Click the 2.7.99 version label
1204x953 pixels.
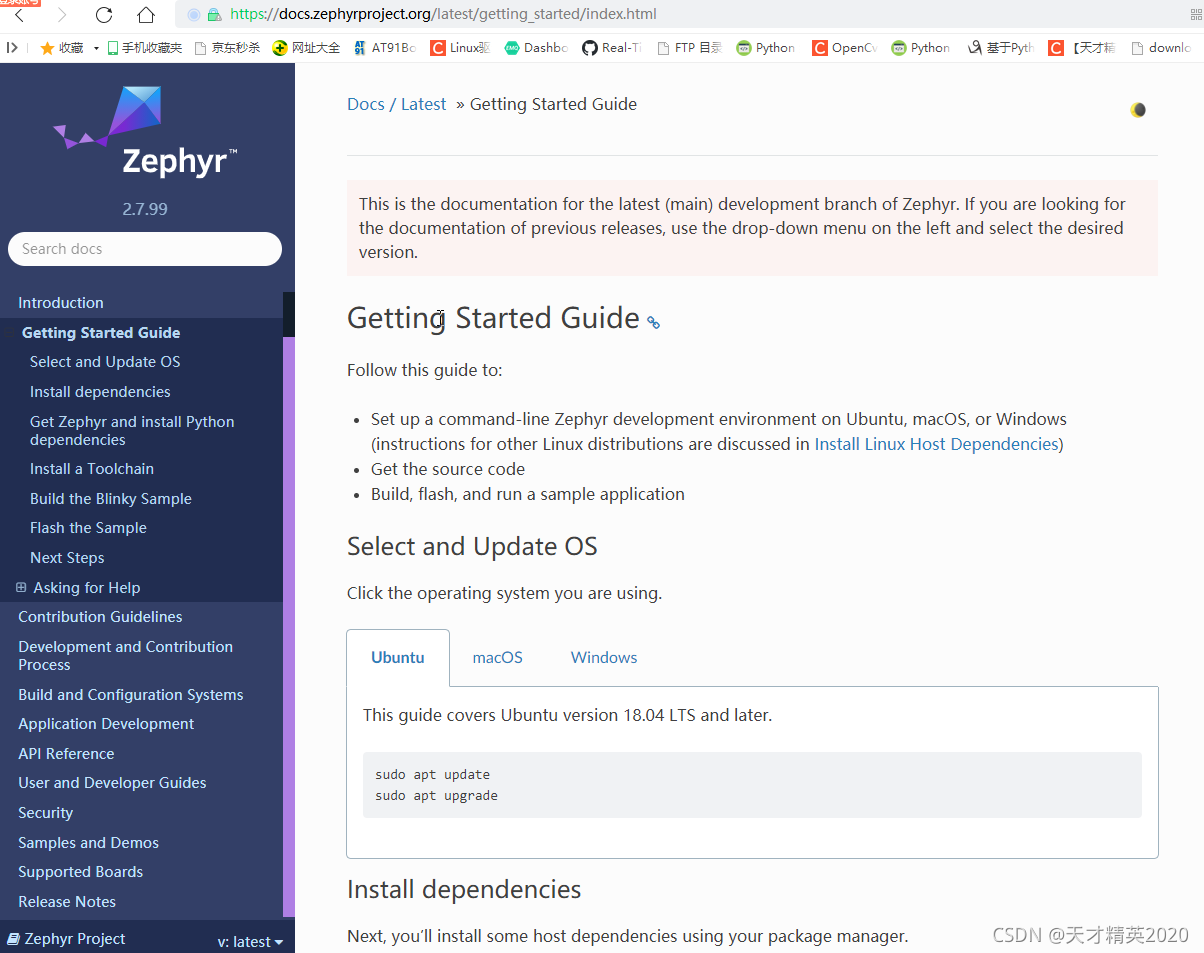coord(145,209)
